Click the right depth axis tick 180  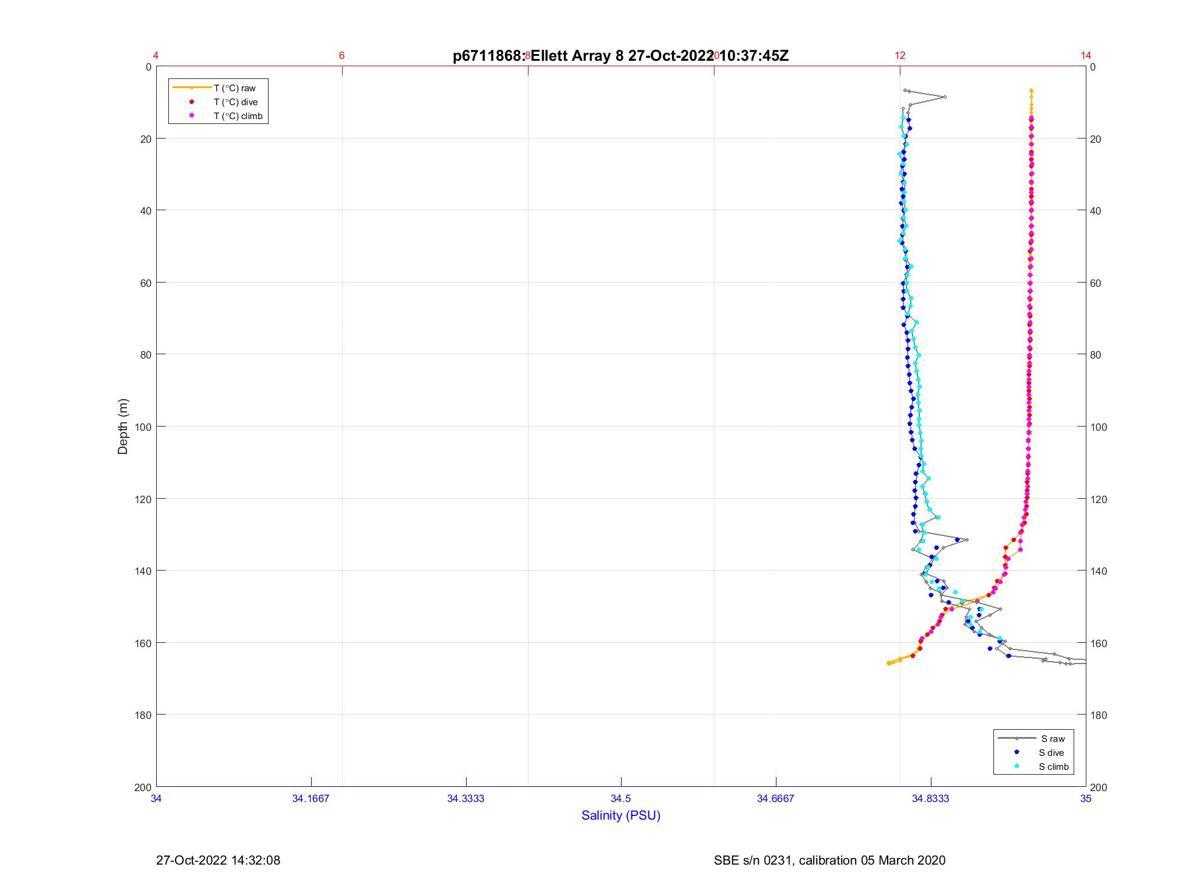(1099, 715)
